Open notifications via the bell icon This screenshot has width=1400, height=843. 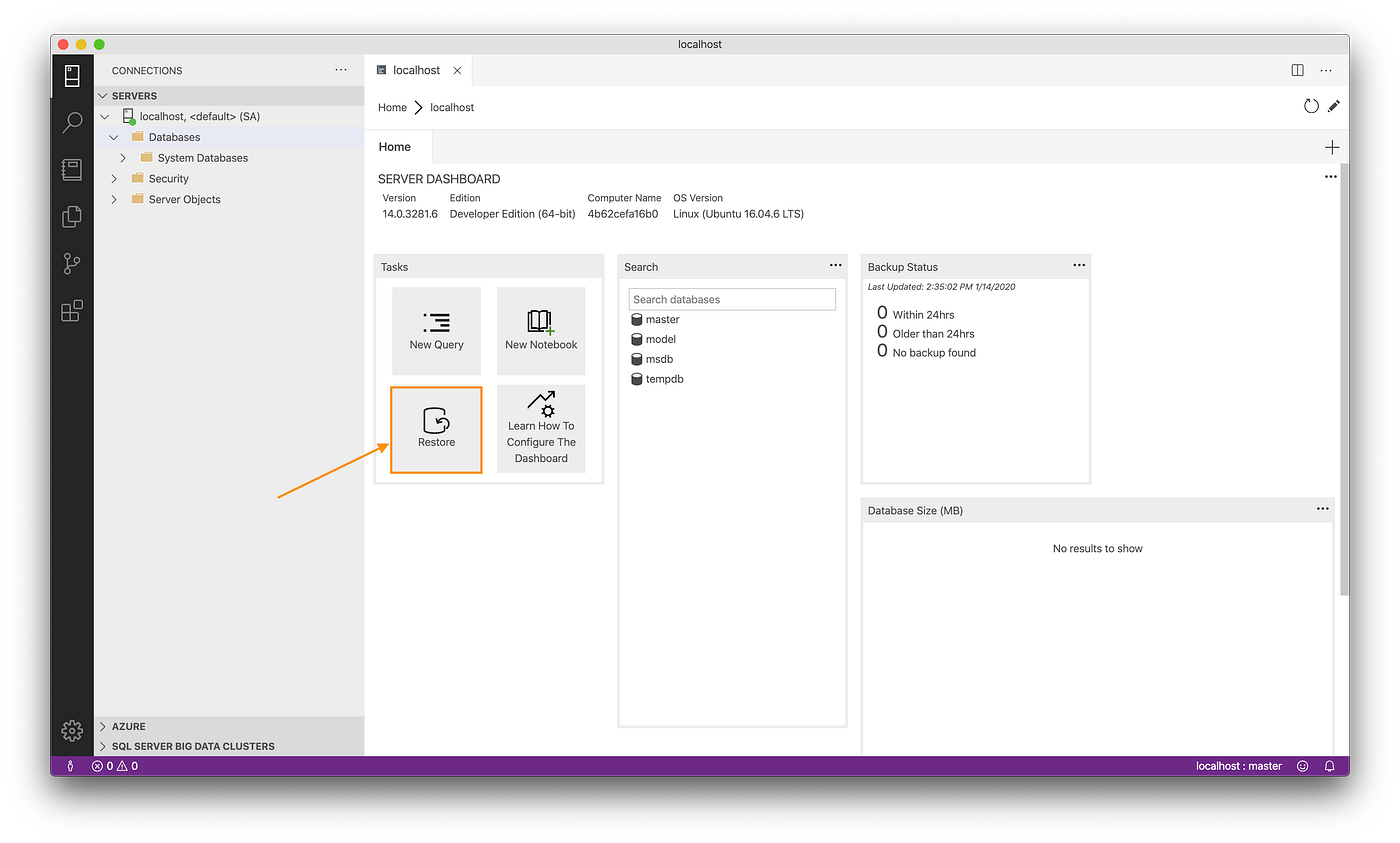(1329, 766)
